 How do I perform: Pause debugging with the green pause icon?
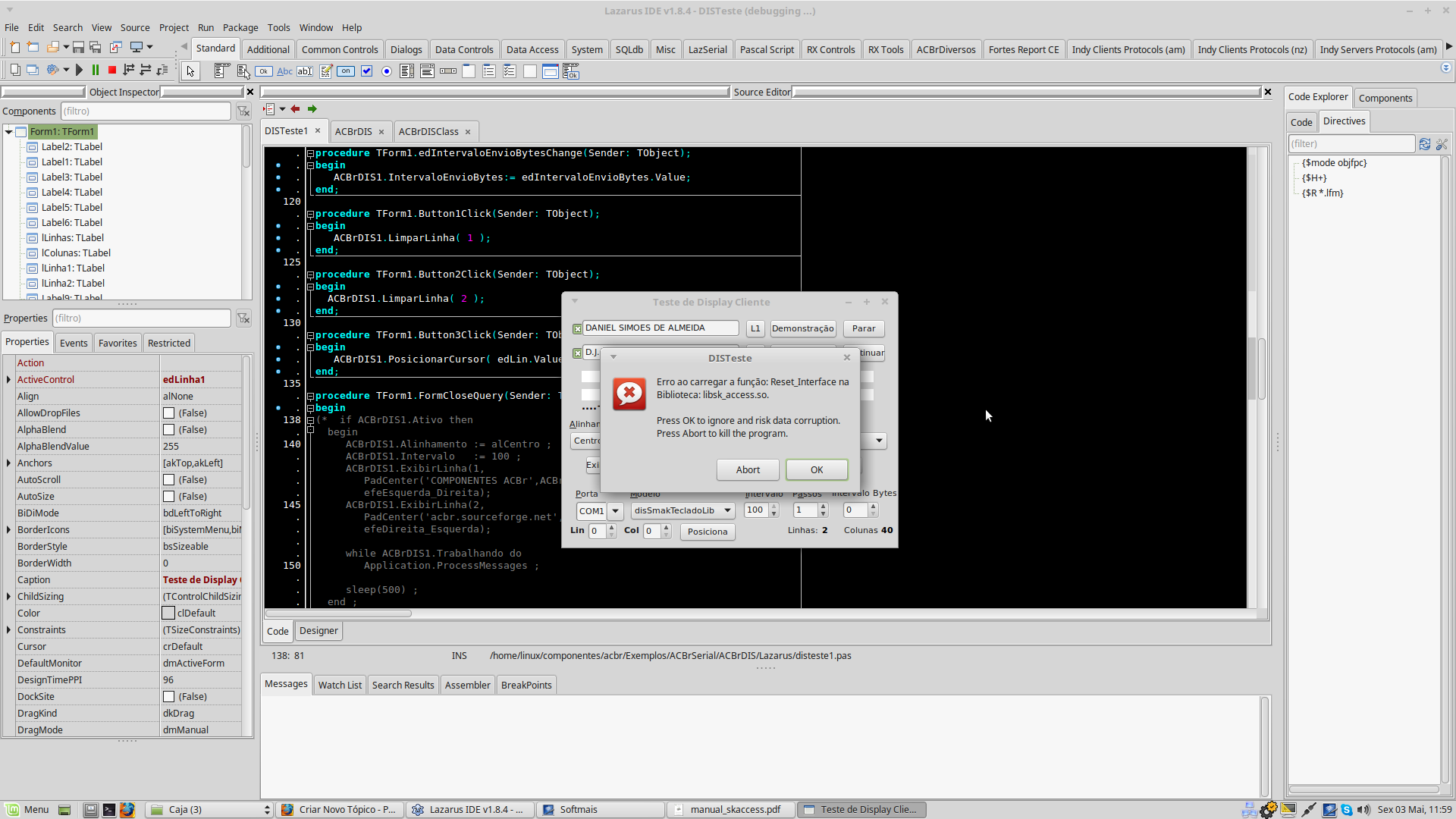(x=96, y=70)
